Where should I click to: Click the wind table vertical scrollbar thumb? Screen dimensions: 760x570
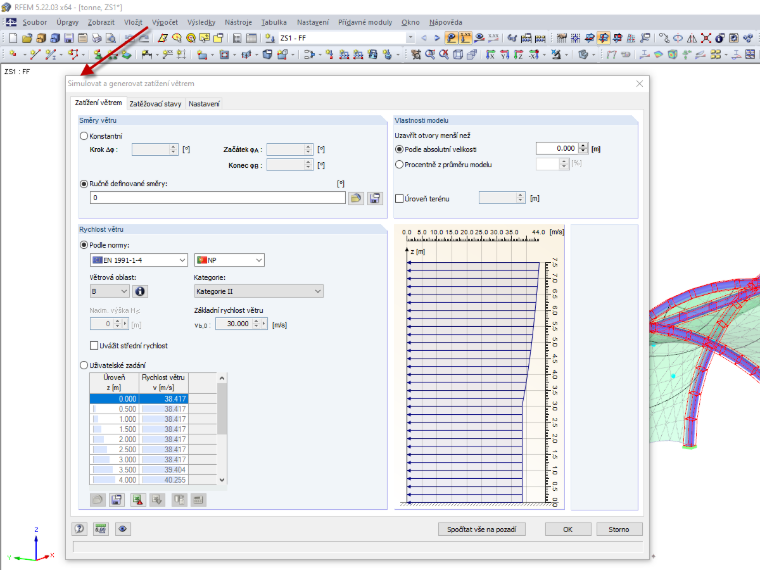coord(222,409)
